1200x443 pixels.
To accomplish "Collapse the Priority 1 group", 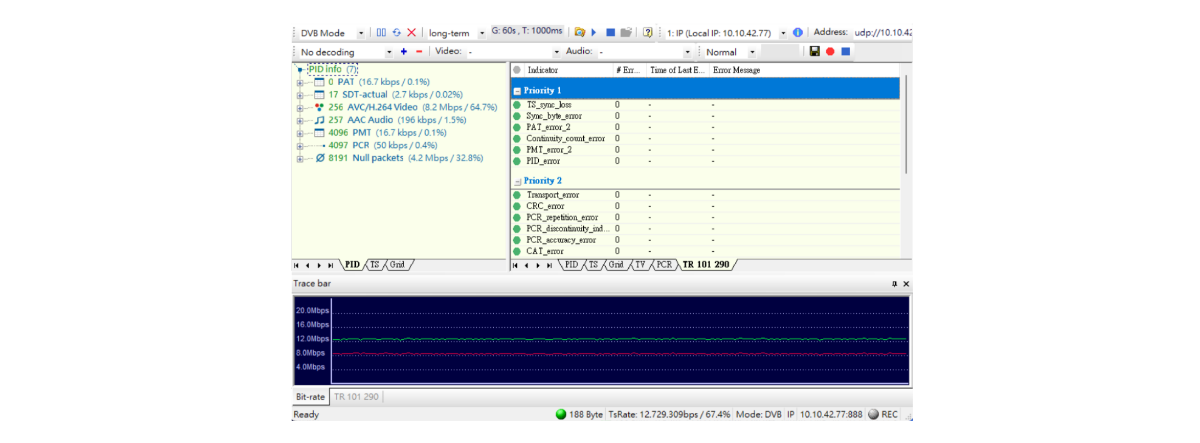I will [517, 90].
